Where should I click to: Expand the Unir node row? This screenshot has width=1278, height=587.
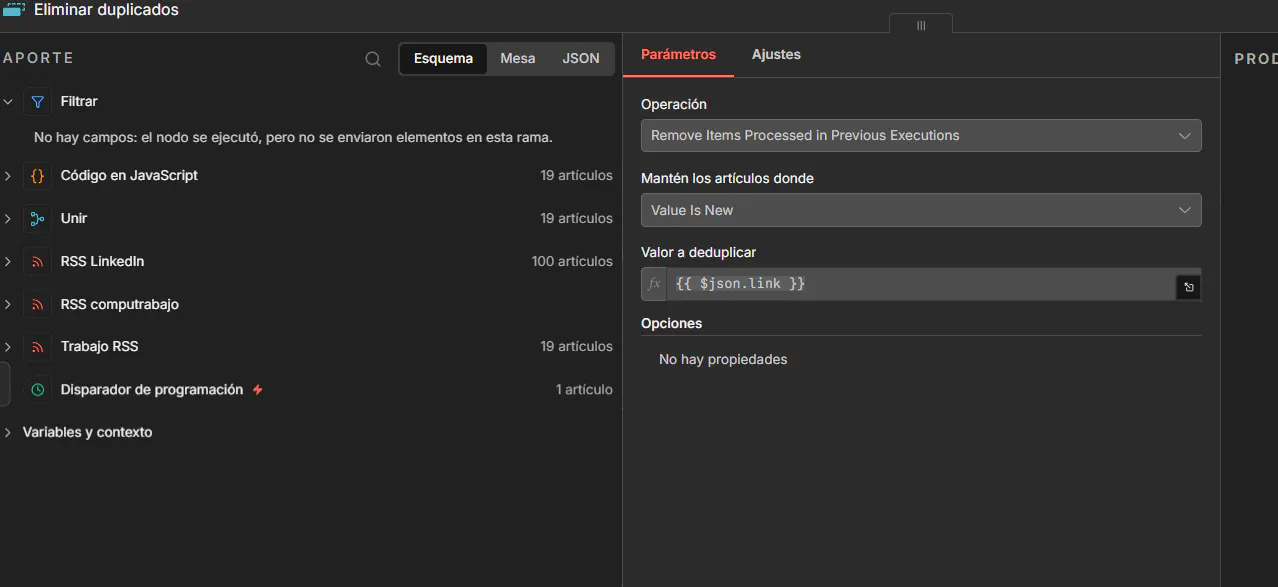[x=8, y=219]
